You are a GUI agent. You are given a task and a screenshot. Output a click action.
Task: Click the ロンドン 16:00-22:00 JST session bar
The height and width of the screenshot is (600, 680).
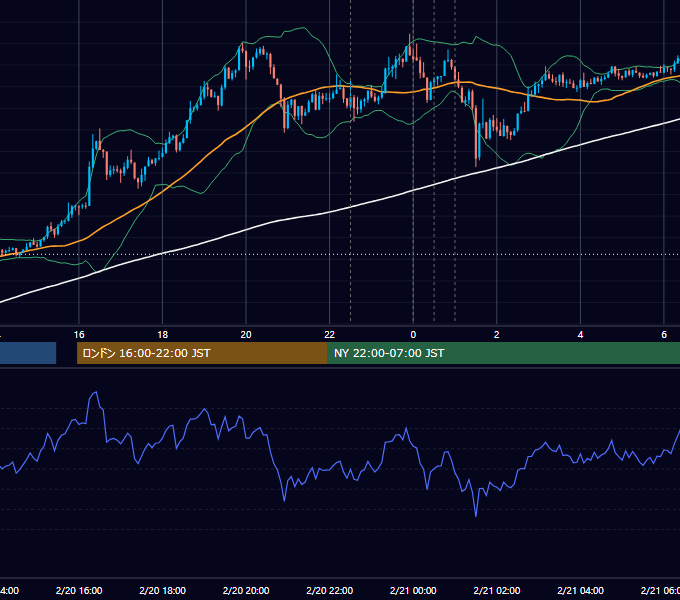pyautogui.click(x=202, y=353)
